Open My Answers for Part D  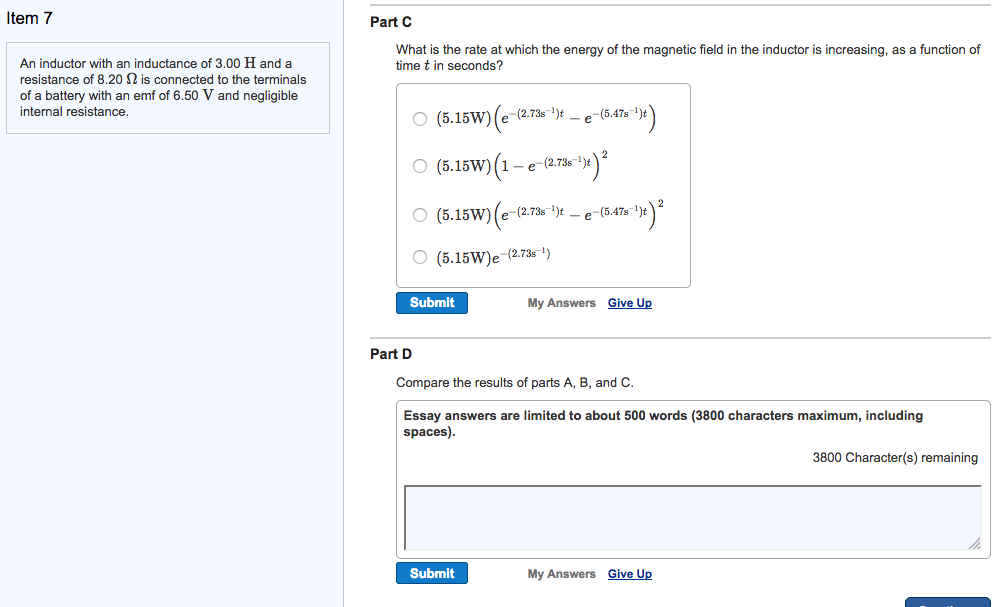[x=561, y=574]
